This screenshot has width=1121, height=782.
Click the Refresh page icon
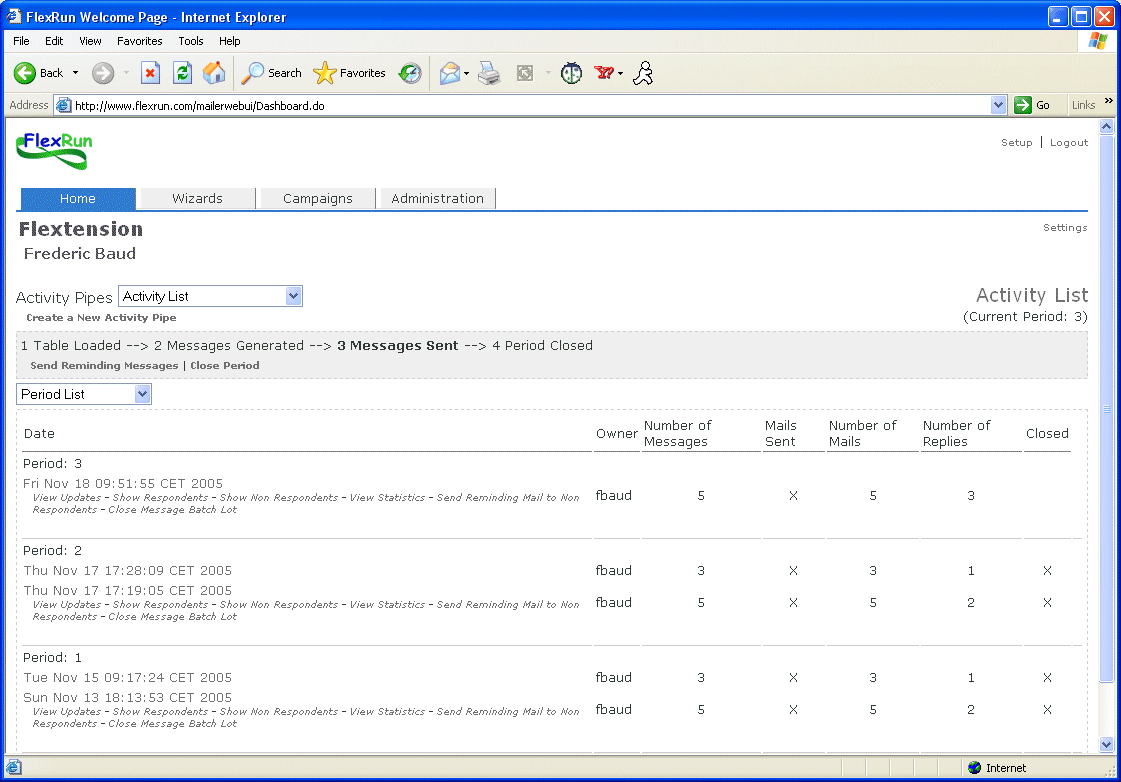(x=182, y=73)
